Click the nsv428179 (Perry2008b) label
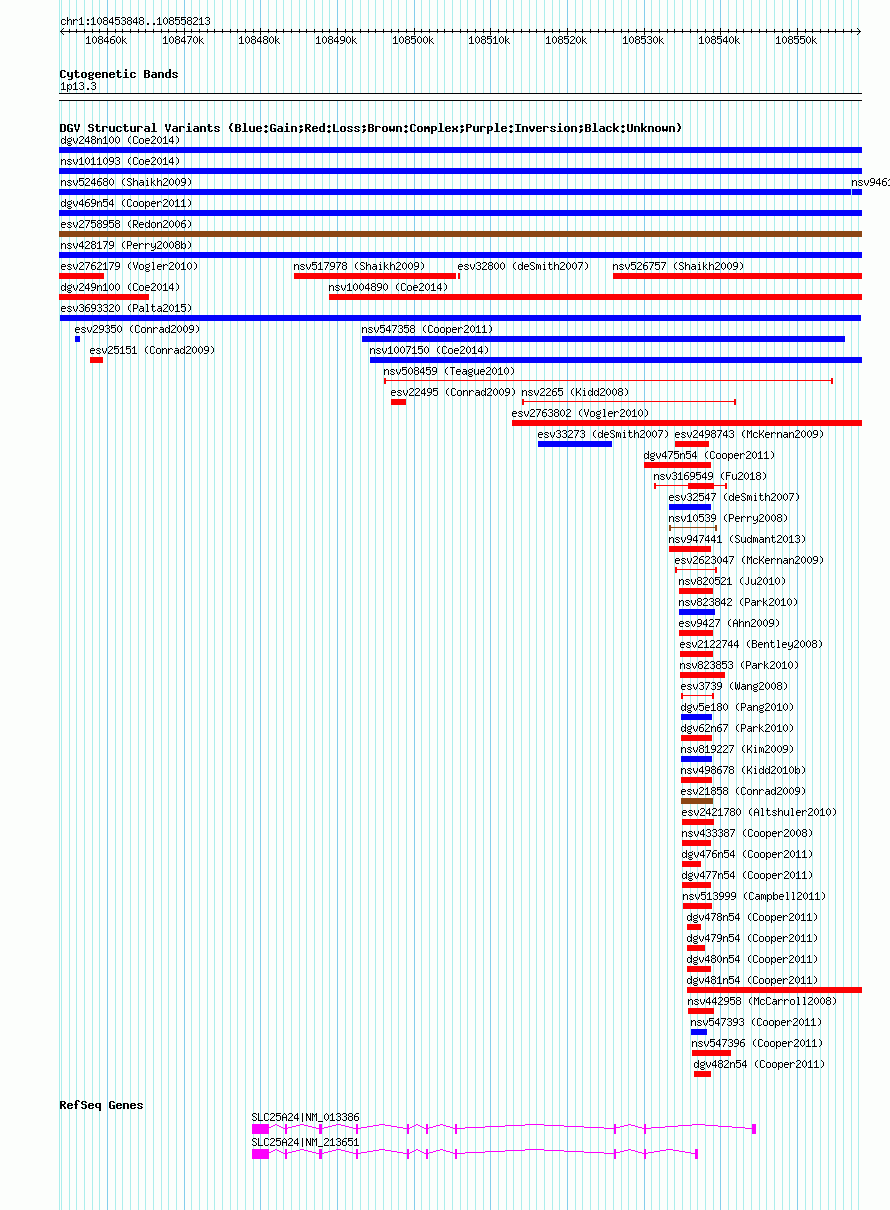The width and height of the screenshot is (890, 1210). (x=126, y=245)
